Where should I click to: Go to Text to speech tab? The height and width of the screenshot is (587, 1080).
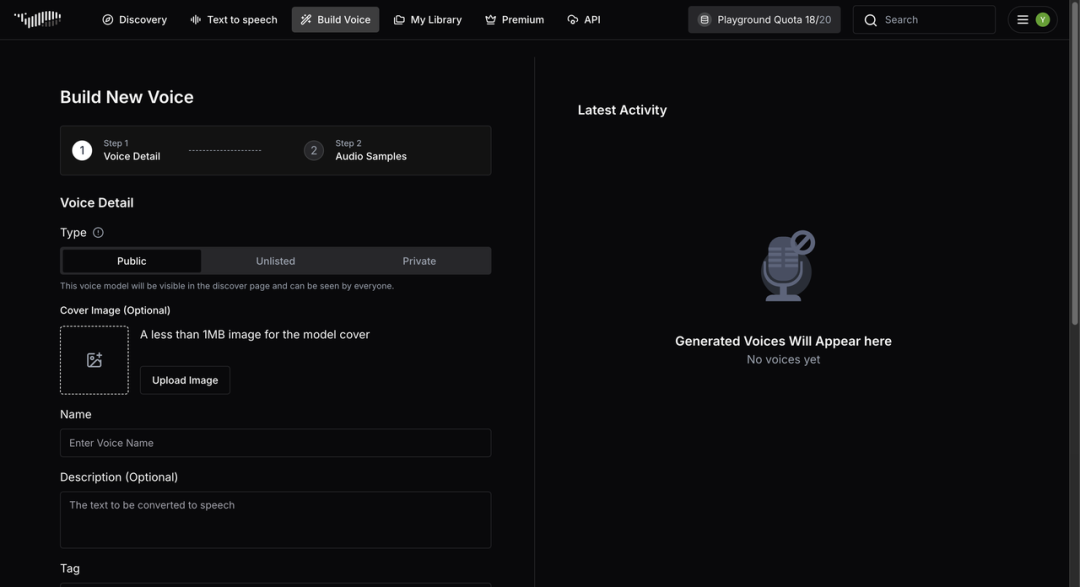click(x=233, y=20)
